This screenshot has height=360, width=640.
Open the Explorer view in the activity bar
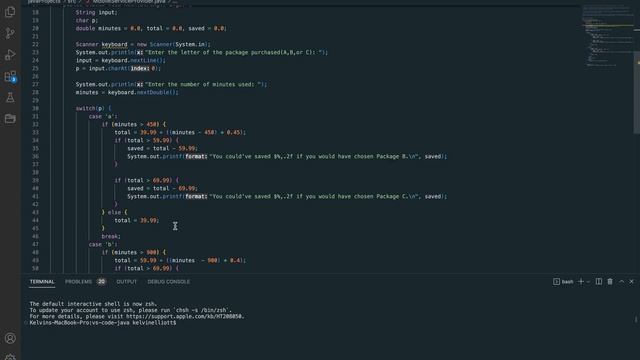click(10, 12)
